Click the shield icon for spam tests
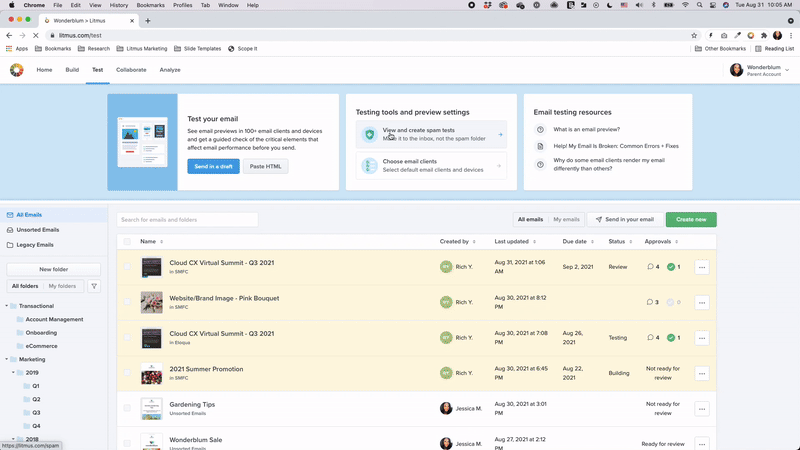Screen dimensions: 800x450 tap(369, 134)
